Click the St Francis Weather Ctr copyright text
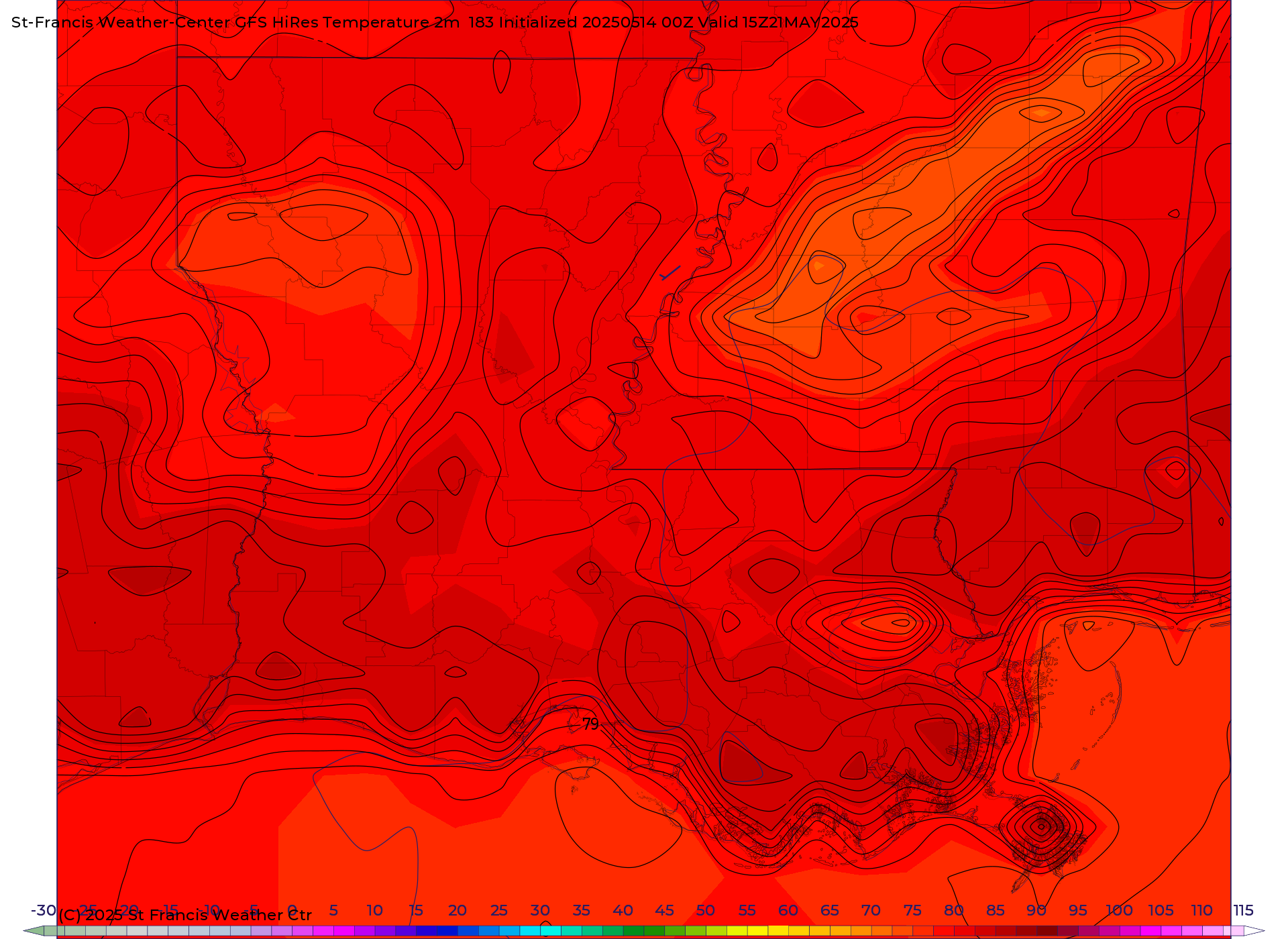1288x939 pixels. pyautogui.click(x=185, y=915)
